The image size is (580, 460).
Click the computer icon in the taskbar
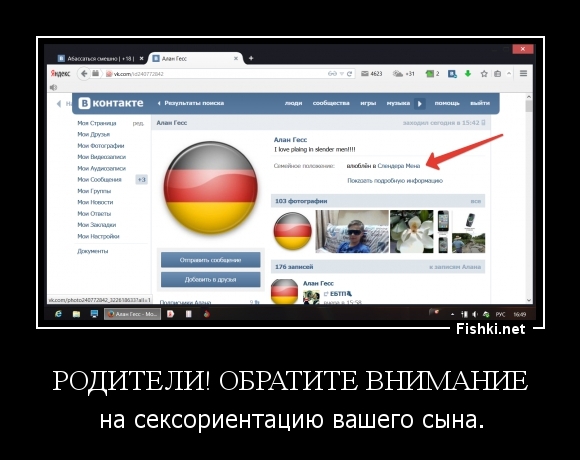coord(94,314)
